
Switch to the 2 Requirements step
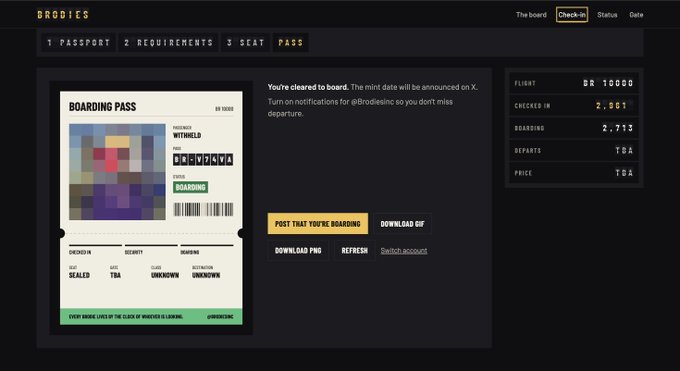point(169,43)
